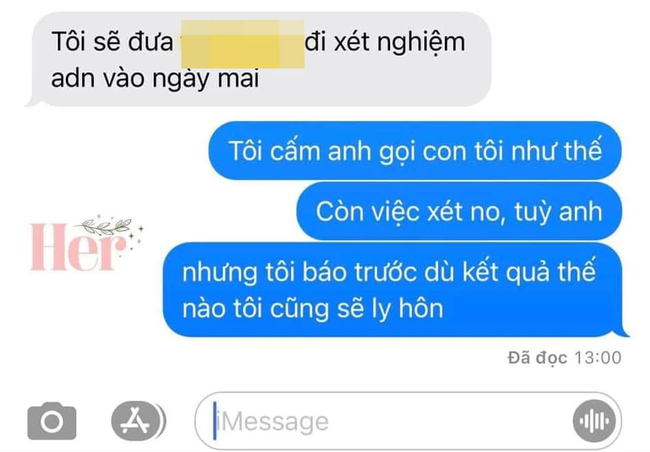Select the bubble "Tôi cấm anh gọi con tôi như thế"

point(415,151)
